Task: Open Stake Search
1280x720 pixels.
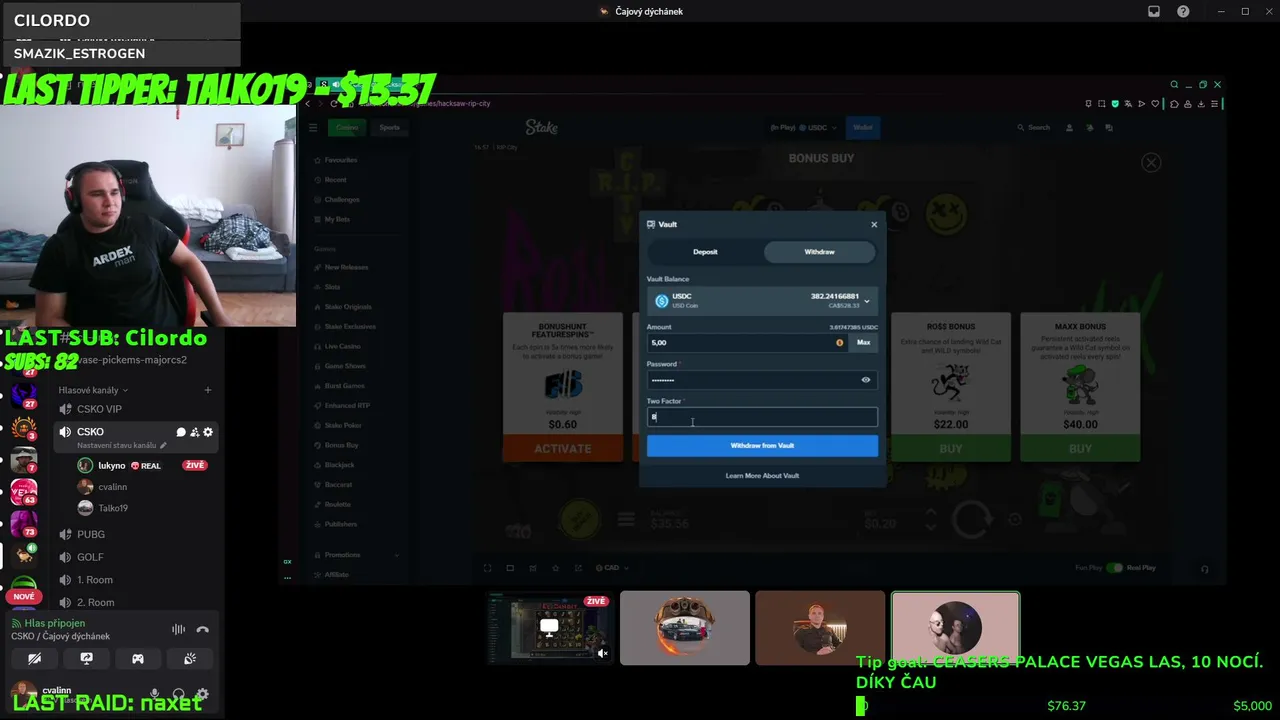Action: 1034,127
